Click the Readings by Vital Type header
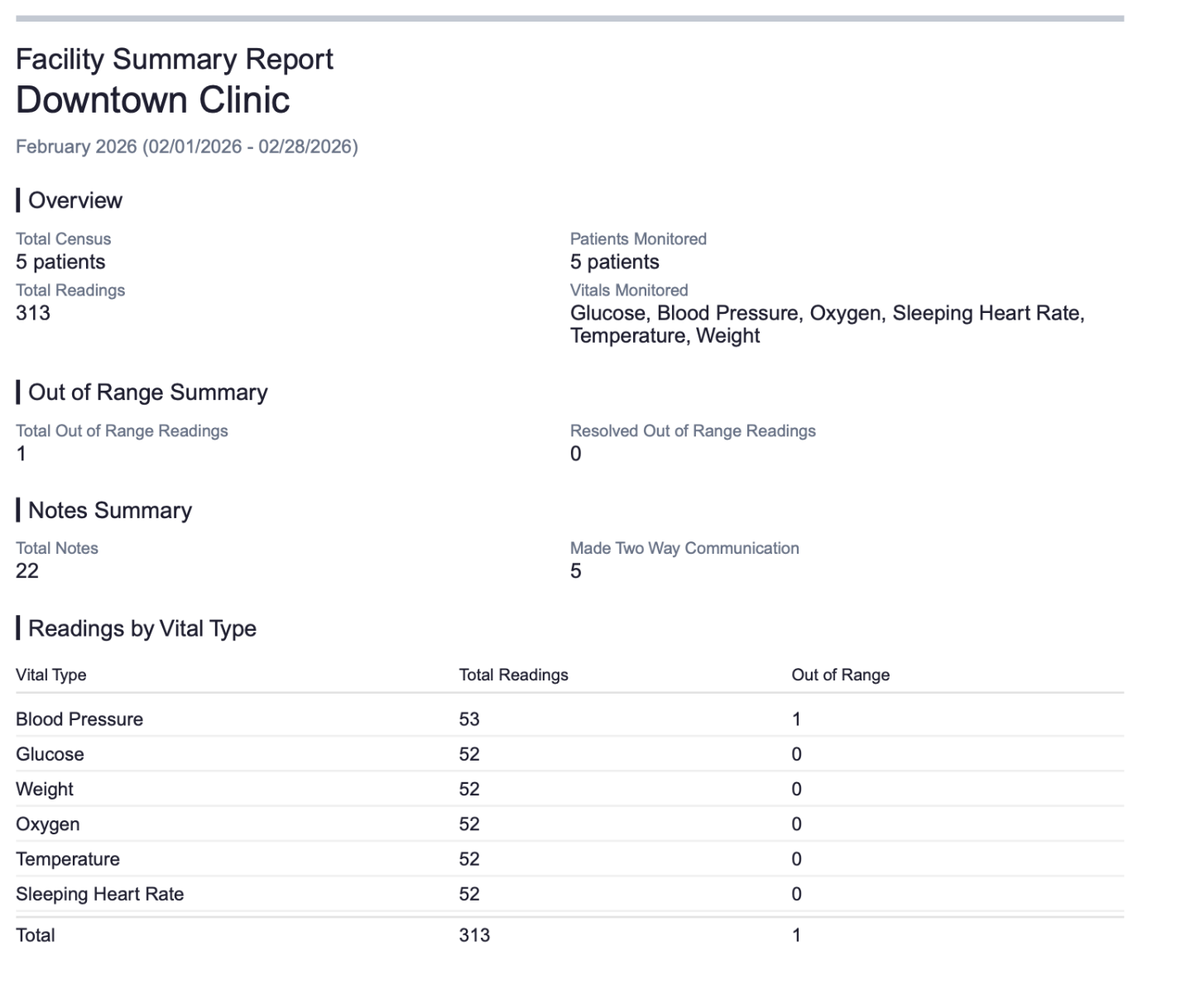This screenshot has width=1200, height=1000. click(x=141, y=628)
